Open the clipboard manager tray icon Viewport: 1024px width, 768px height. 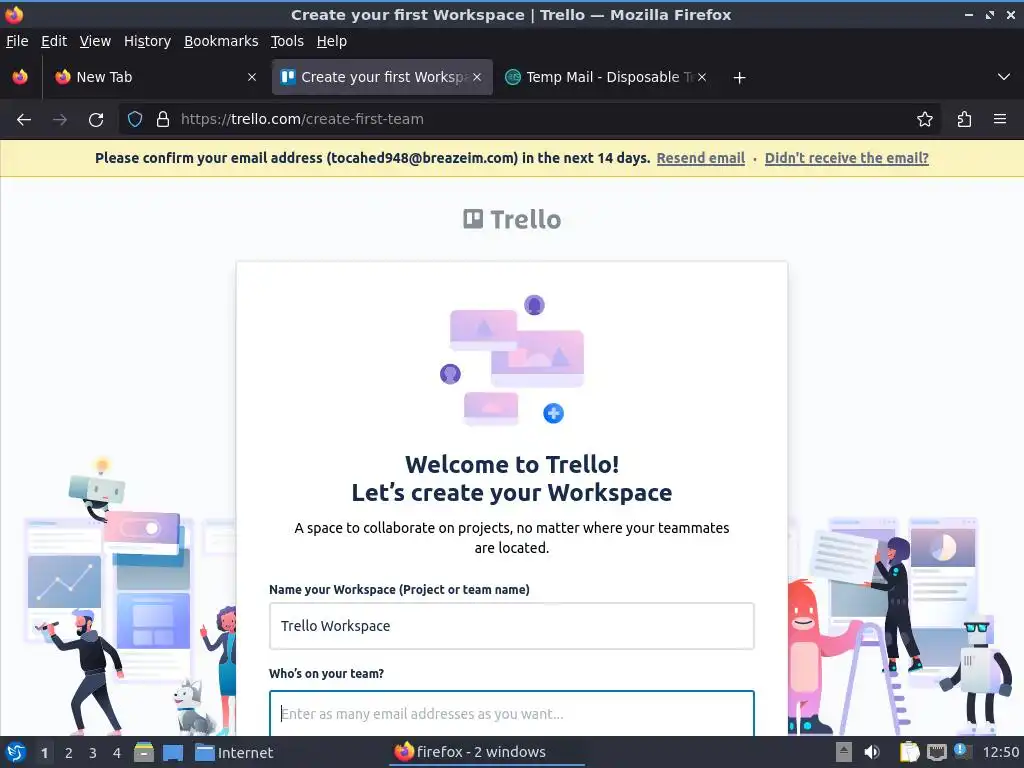[909, 752]
